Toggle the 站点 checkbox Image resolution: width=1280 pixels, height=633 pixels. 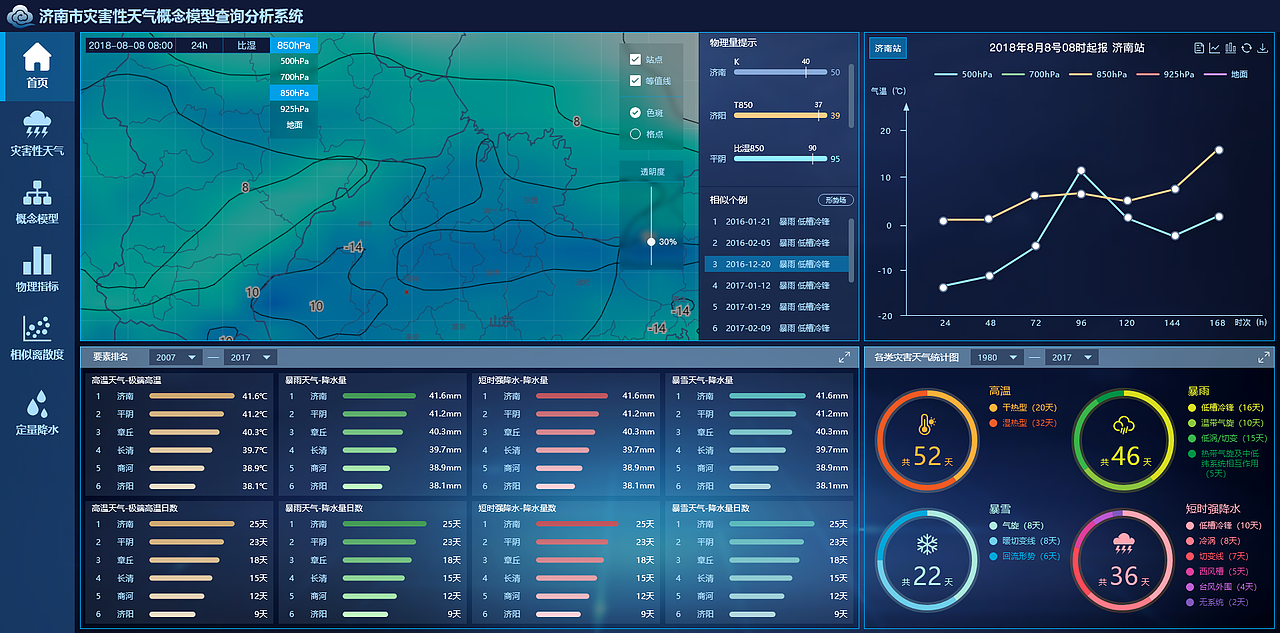pyautogui.click(x=635, y=60)
